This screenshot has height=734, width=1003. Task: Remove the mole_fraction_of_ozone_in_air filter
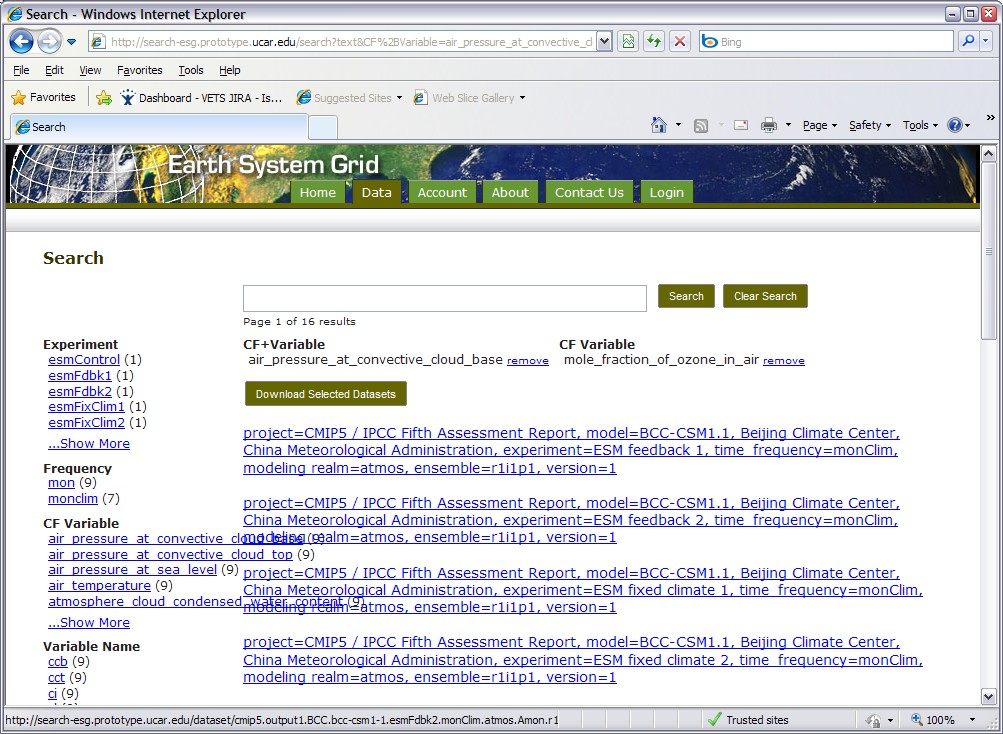click(x=783, y=361)
